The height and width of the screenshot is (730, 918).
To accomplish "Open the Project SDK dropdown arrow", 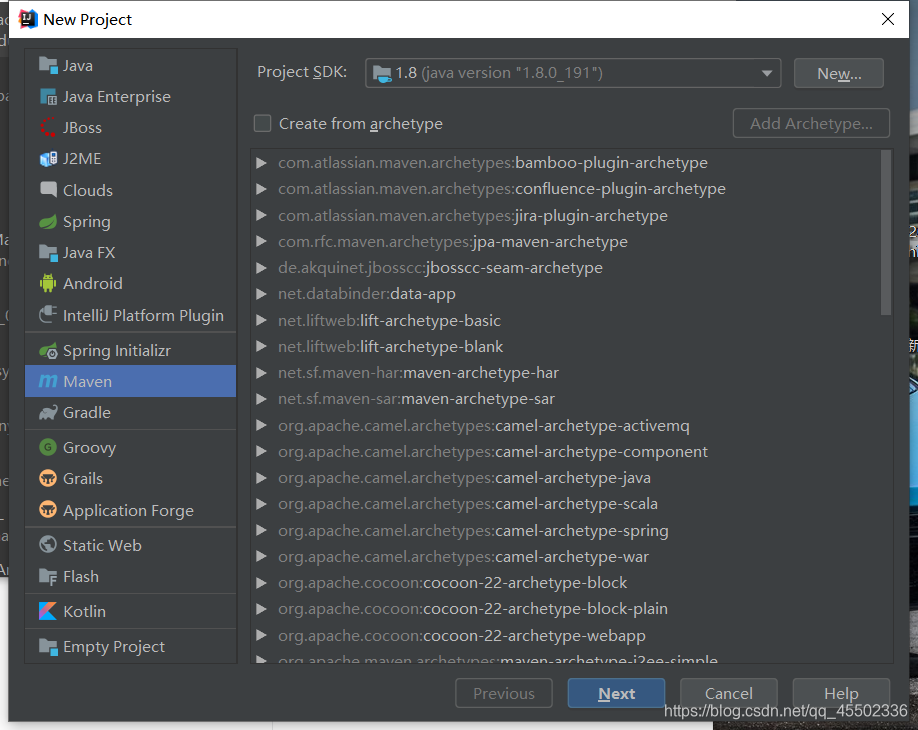I will tap(766, 74).
